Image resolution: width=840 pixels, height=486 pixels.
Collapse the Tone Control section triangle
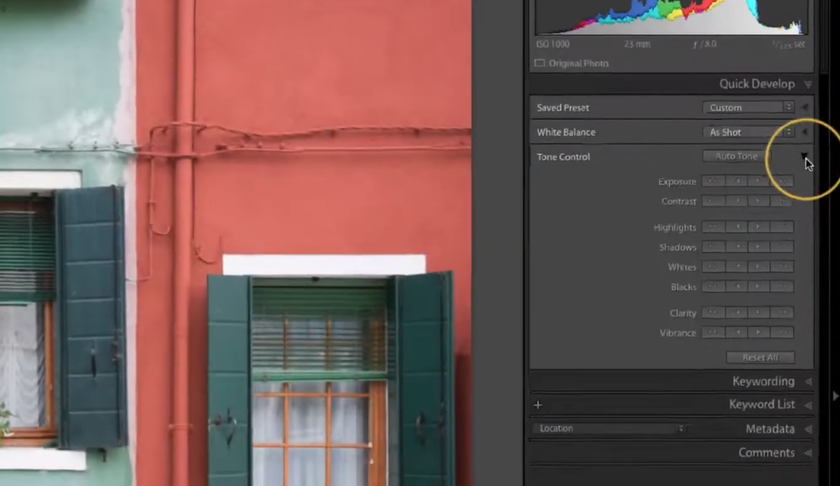pos(805,156)
